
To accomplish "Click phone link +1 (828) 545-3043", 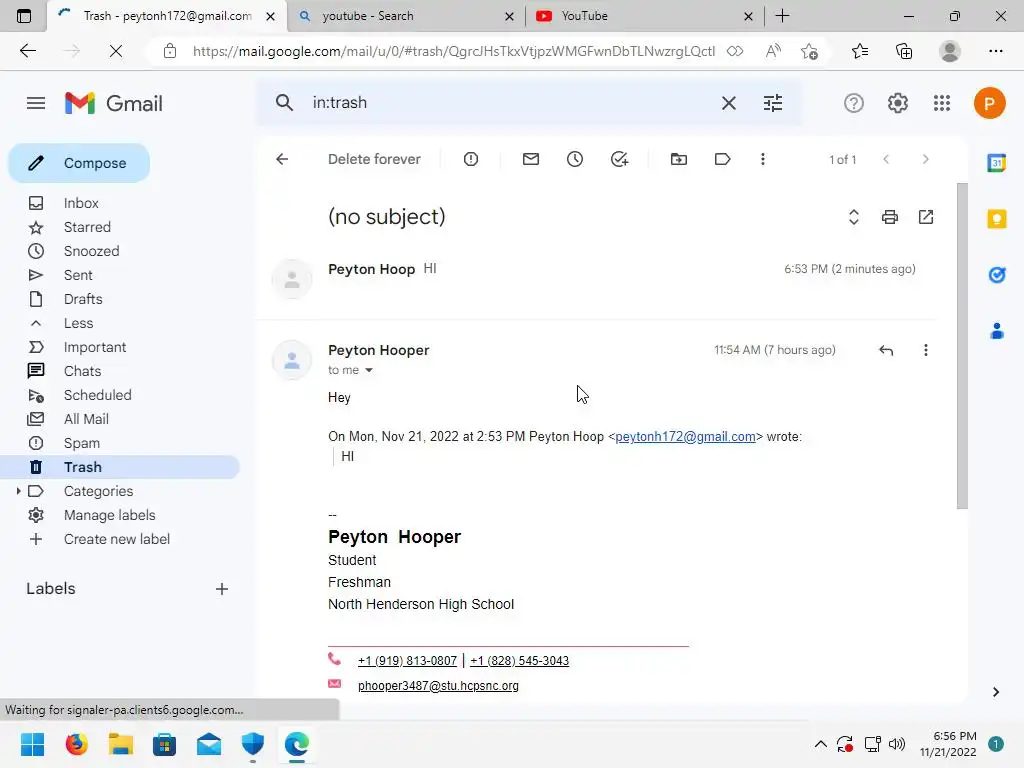I will [519, 661].
